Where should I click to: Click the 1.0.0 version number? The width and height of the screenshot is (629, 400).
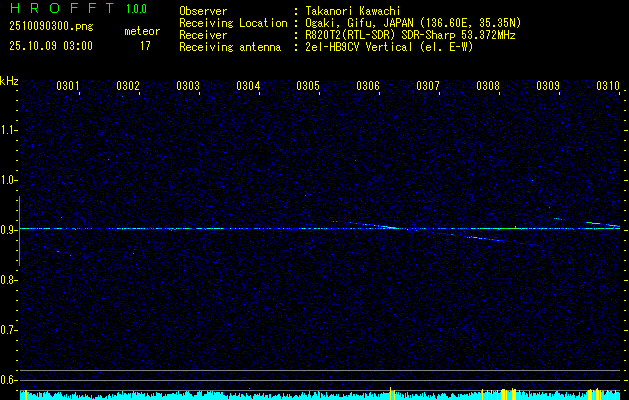click(136, 10)
